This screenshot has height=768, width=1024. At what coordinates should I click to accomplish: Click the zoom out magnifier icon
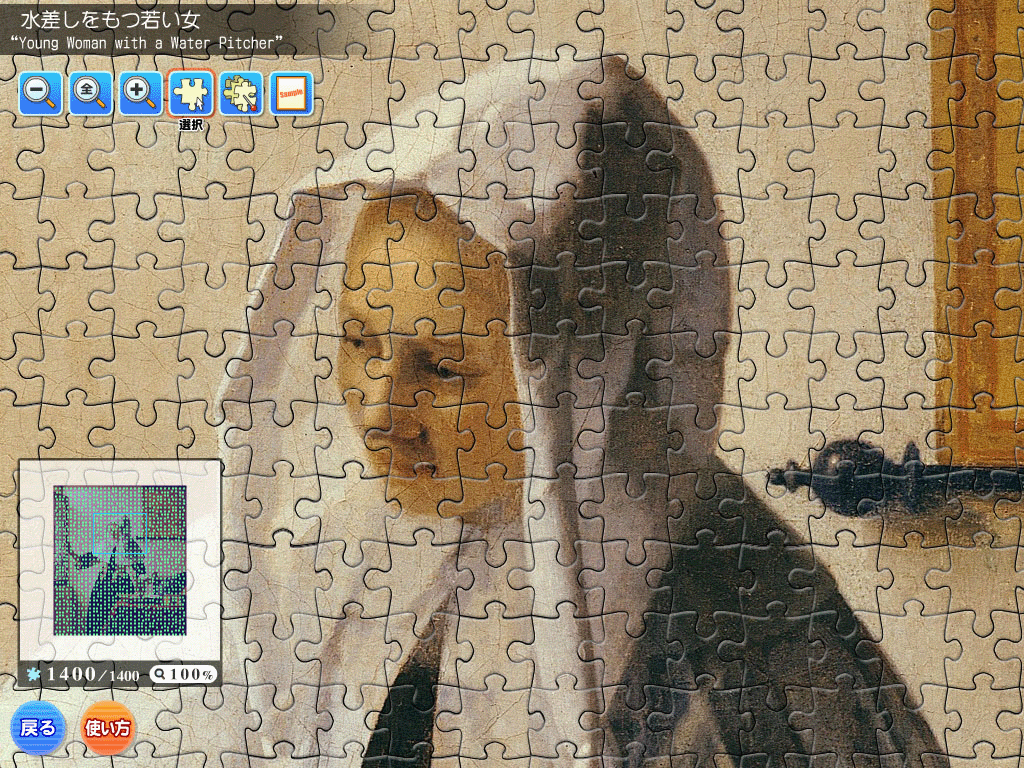pyautogui.click(x=40, y=94)
